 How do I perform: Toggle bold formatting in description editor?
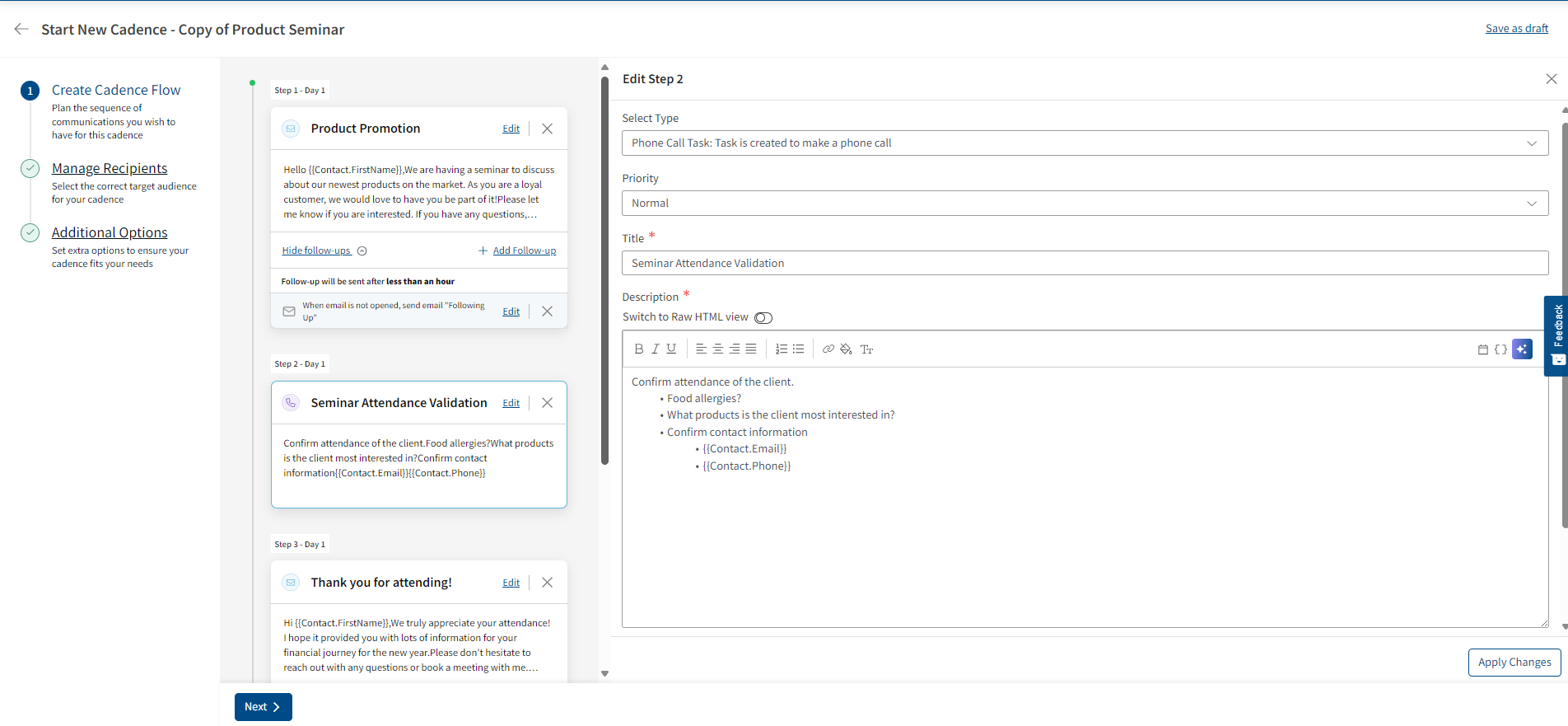click(639, 349)
